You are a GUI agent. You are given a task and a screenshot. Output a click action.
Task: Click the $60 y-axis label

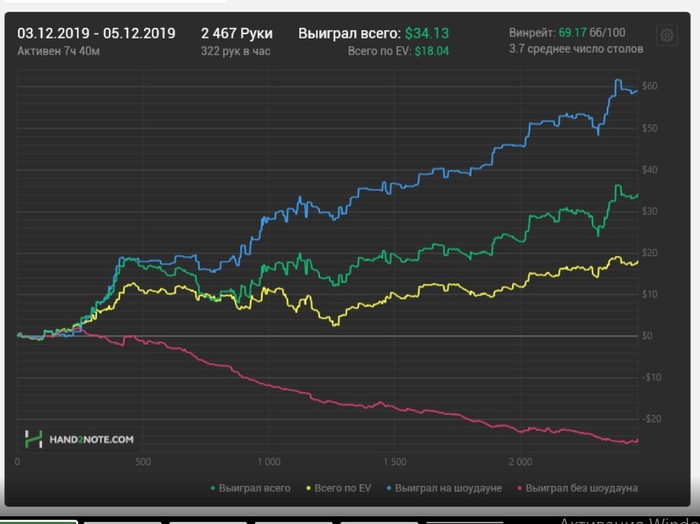point(650,86)
